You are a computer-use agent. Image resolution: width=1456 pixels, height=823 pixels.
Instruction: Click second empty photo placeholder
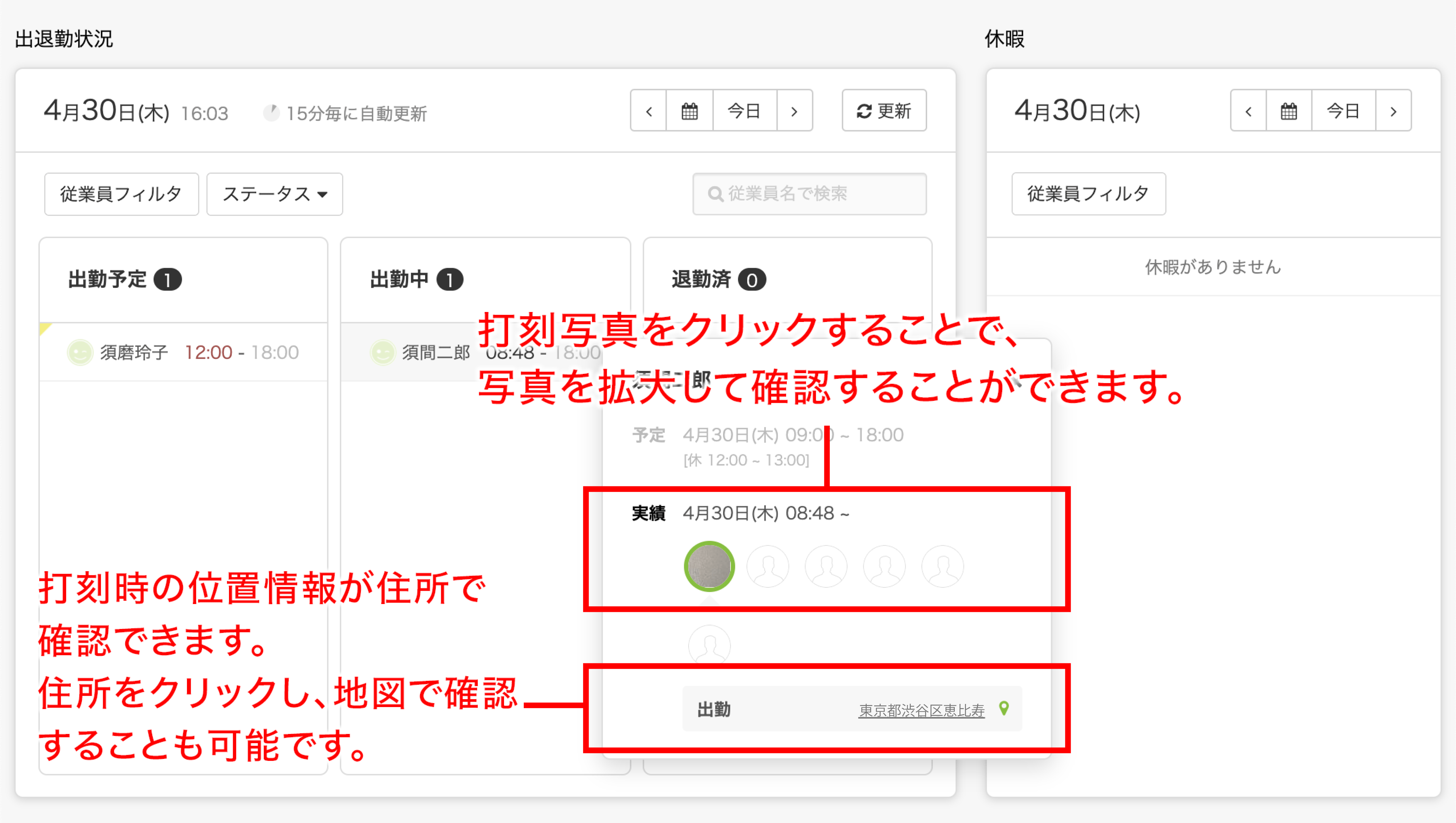[825, 567]
